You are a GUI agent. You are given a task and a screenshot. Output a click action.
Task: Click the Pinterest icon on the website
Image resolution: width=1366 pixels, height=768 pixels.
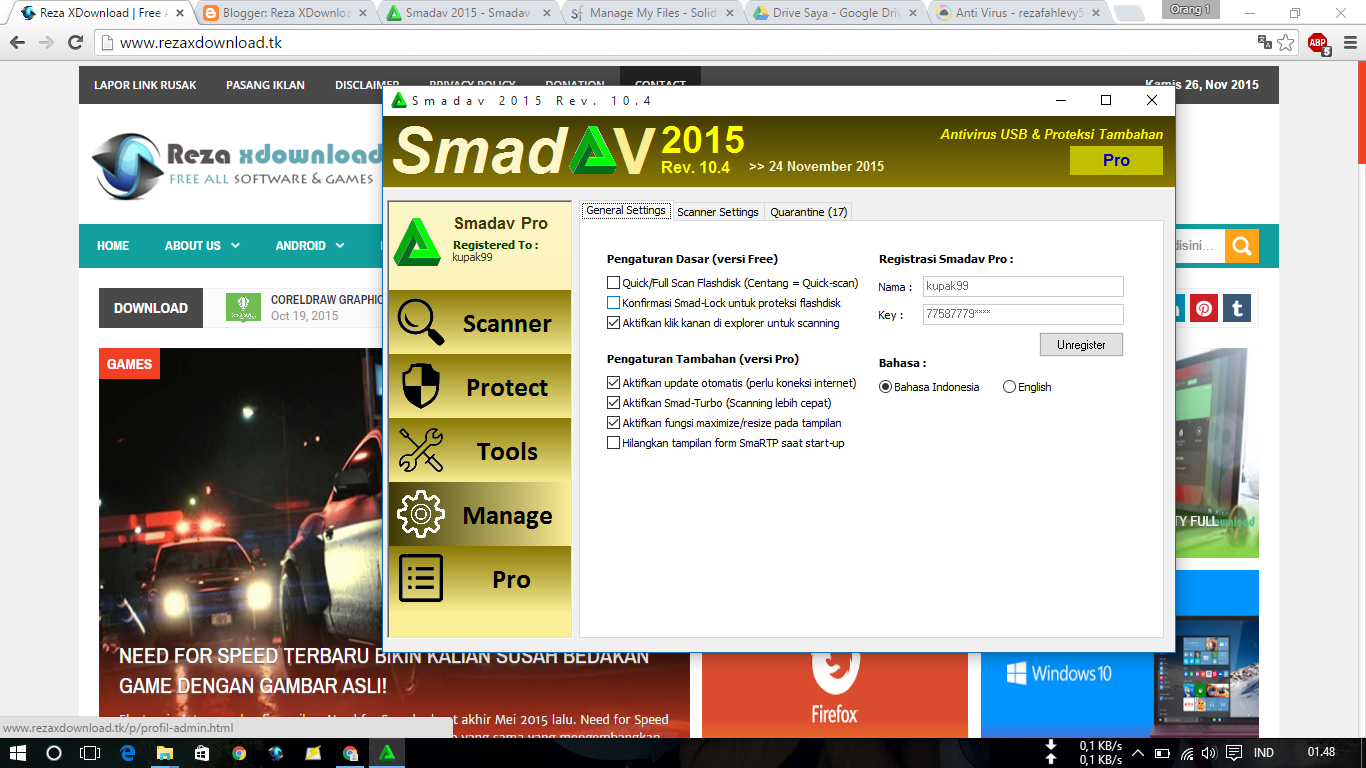coord(1204,308)
